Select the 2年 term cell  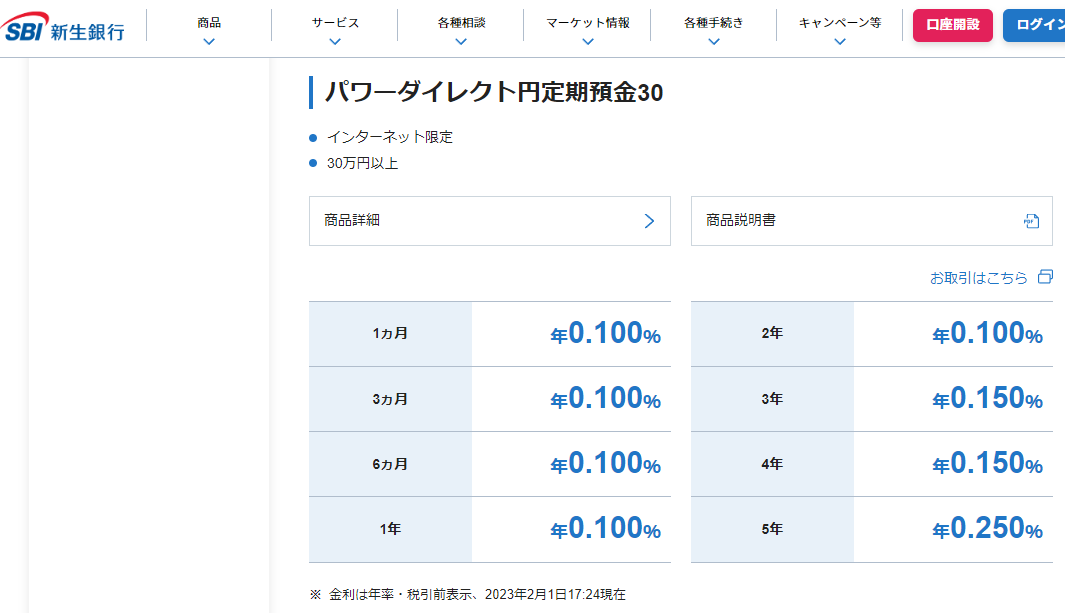(772, 334)
